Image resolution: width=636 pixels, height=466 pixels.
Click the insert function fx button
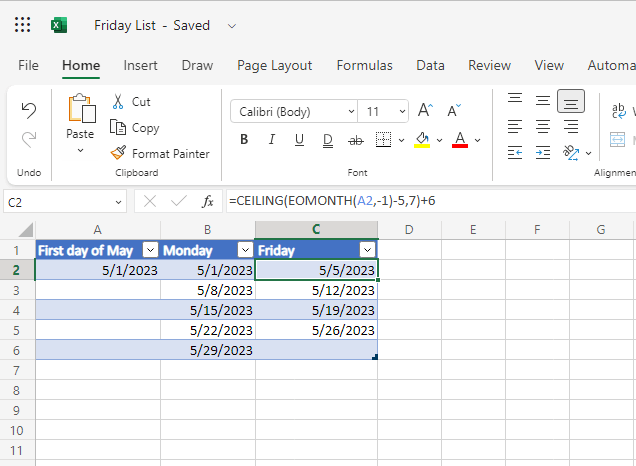pos(208,201)
